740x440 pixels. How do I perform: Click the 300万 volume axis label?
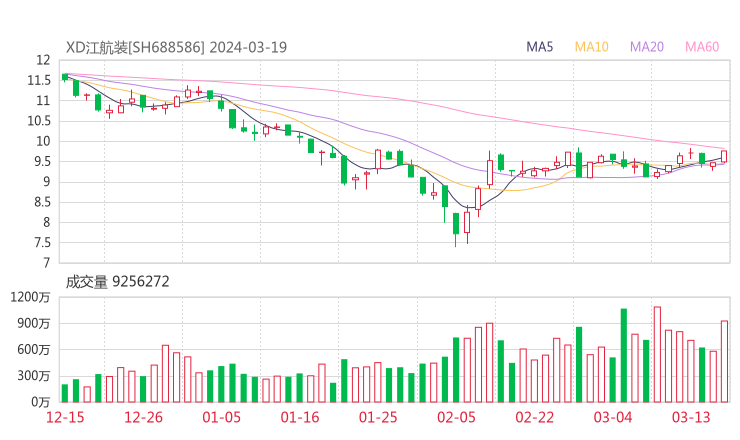tap(34, 376)
